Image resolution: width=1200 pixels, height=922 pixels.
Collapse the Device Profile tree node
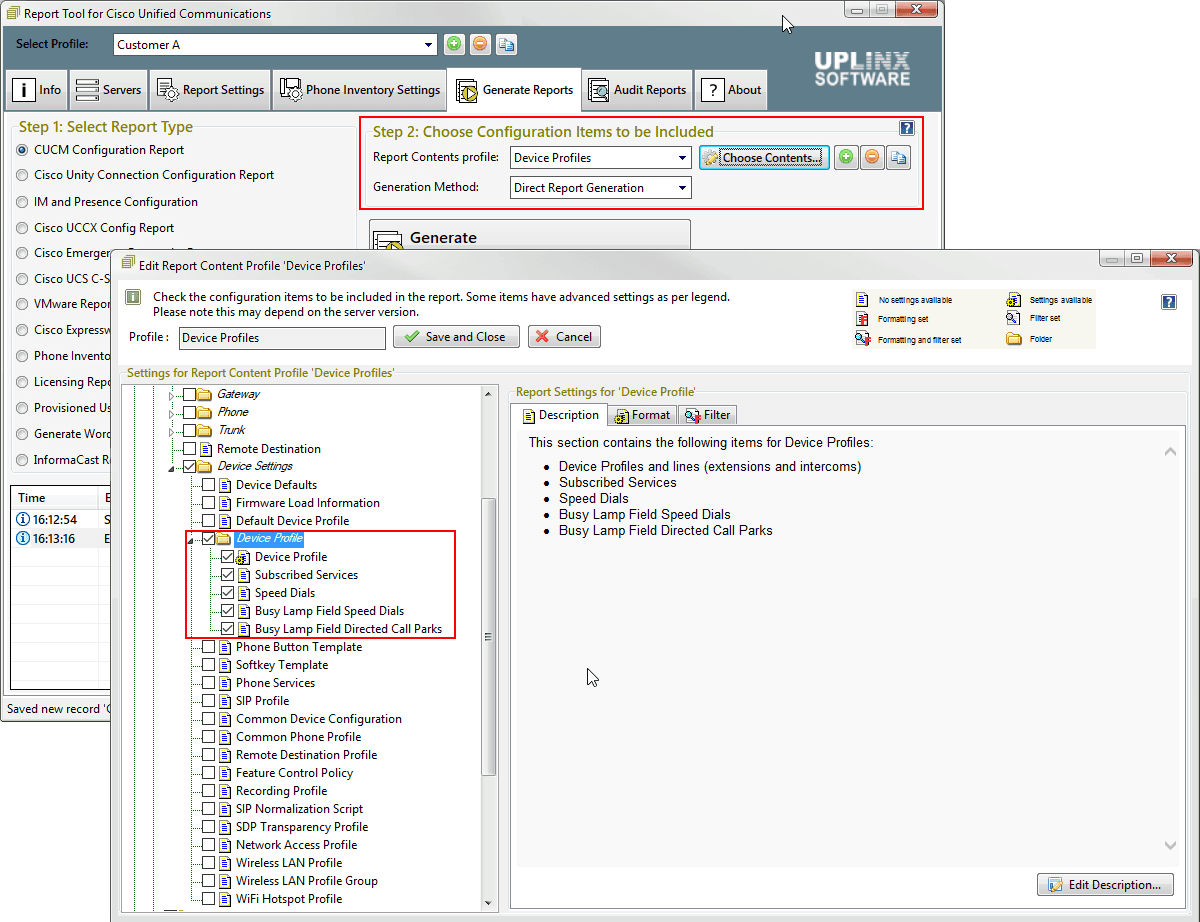192,540
